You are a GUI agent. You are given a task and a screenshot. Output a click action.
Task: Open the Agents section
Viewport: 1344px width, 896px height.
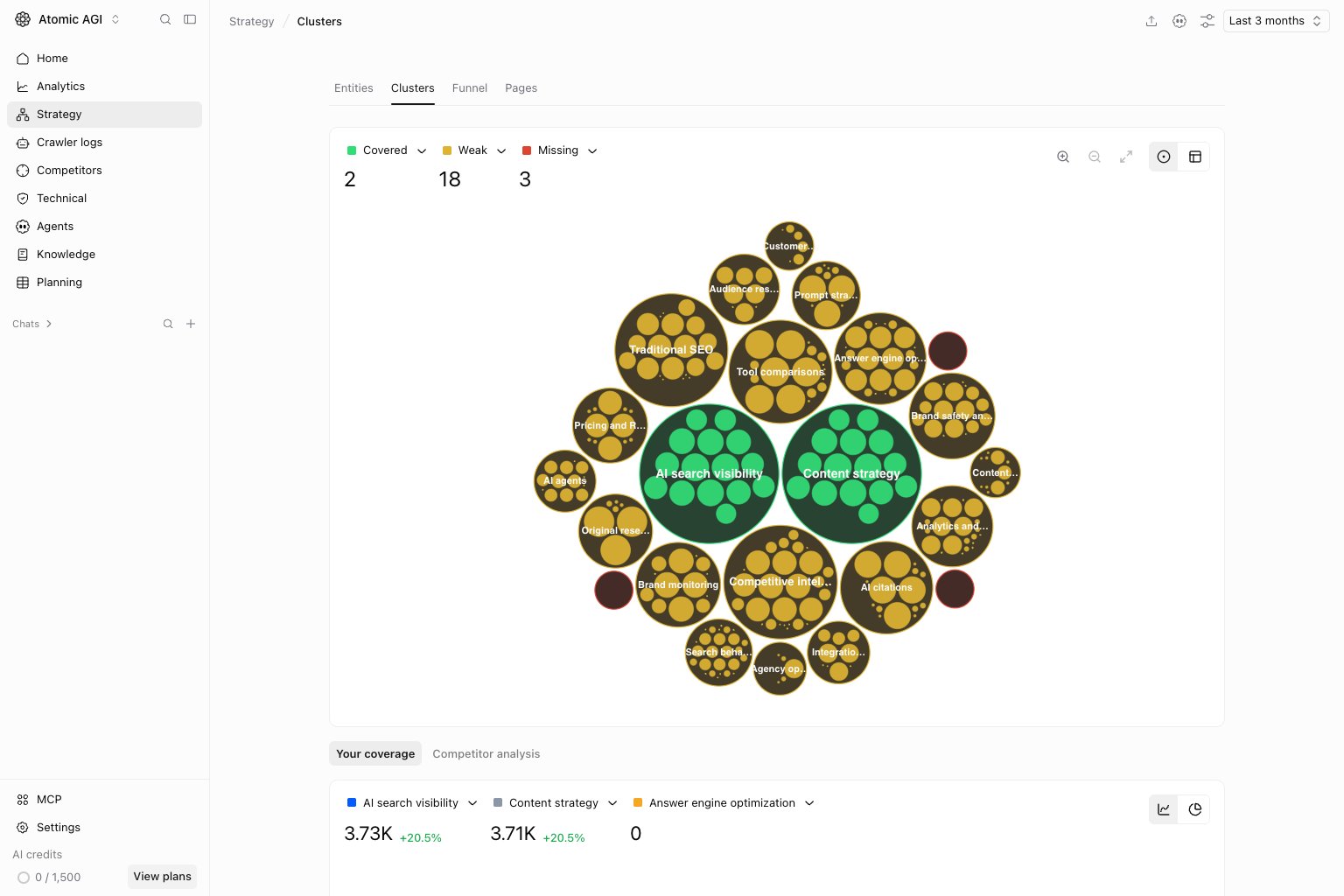[x=104, y=226]
